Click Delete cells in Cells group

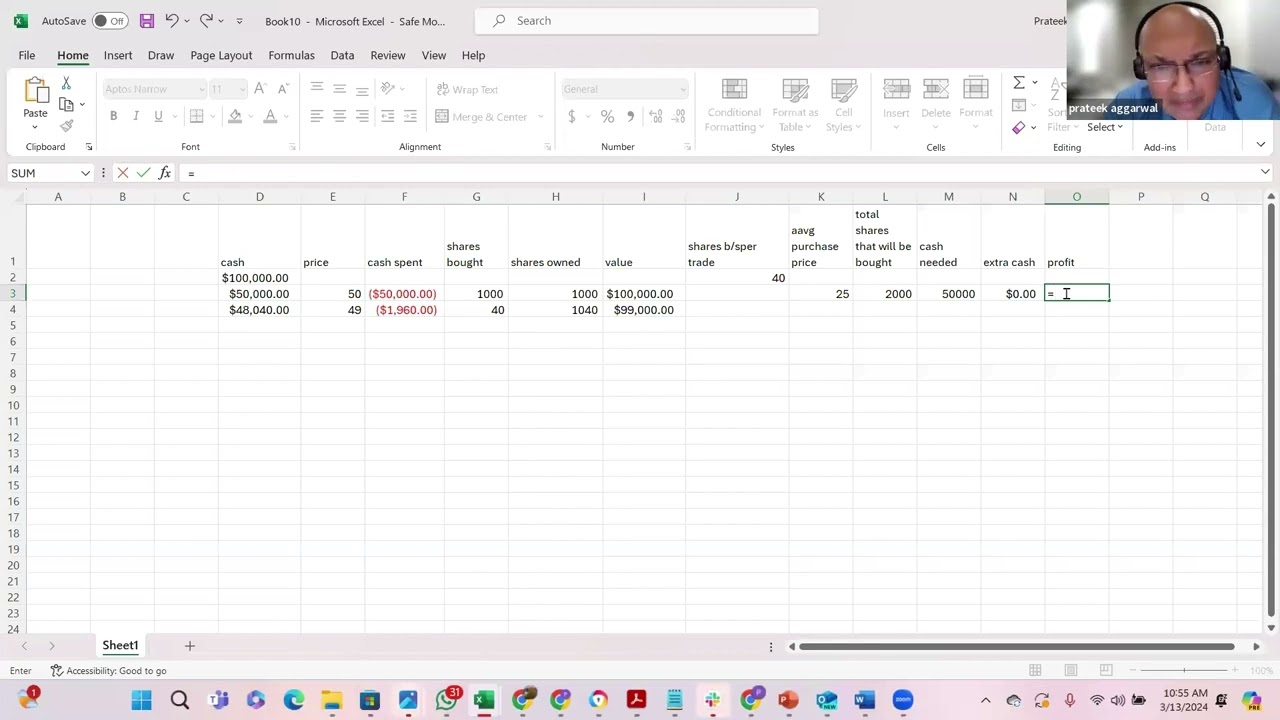pos(936,105)
